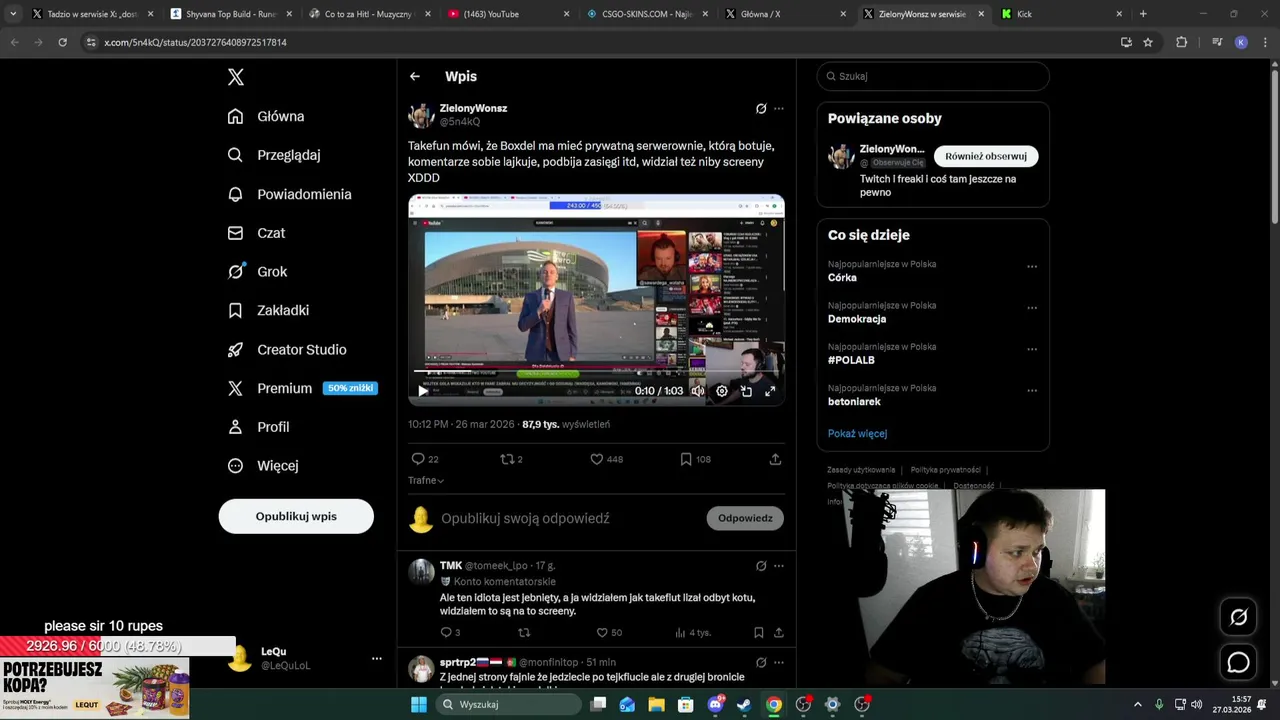This screenshot has width=1280, height=720.
Task: Open Chrome from the taskbar
Action: point(774,704)
